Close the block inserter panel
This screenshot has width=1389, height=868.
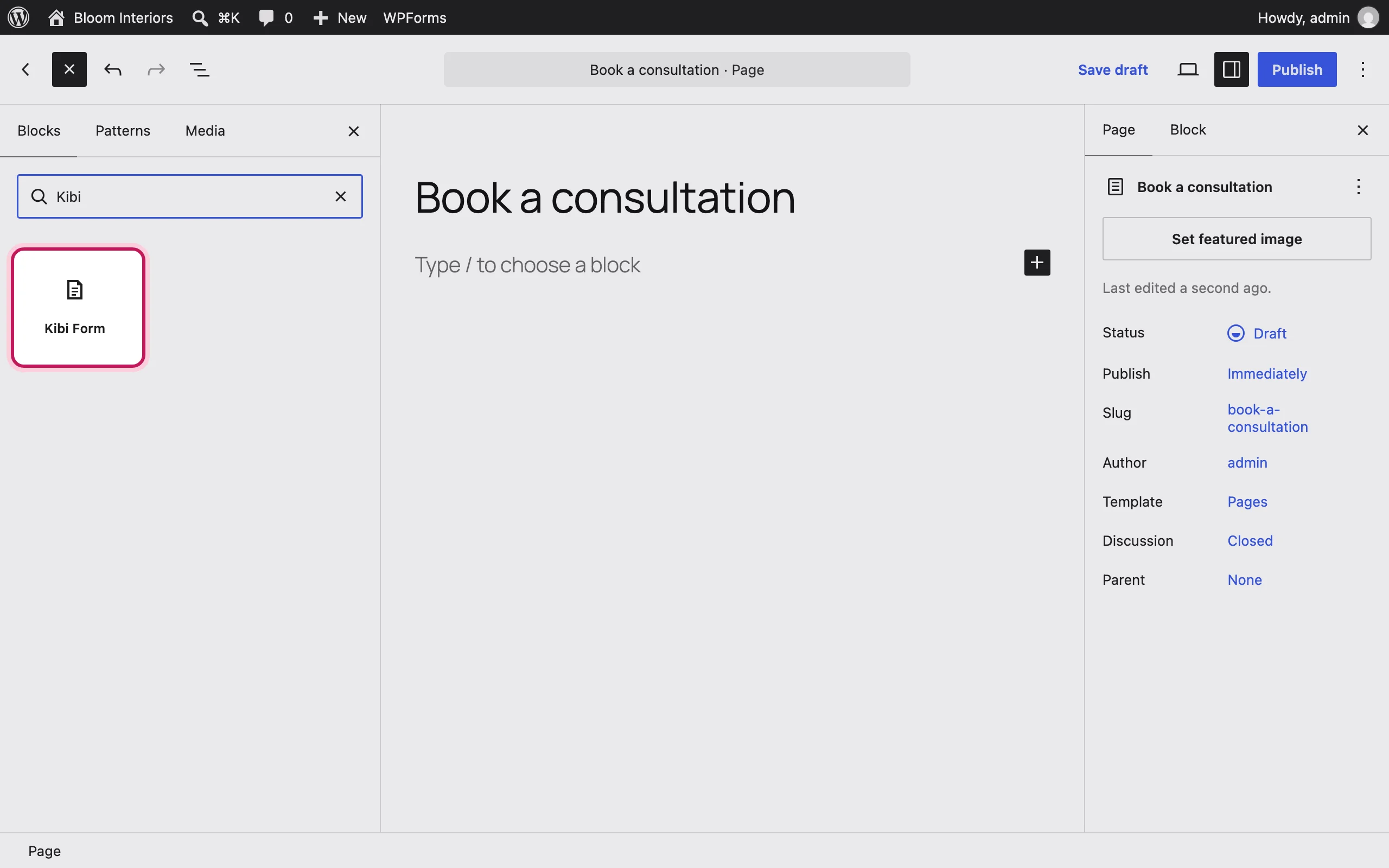[354, 131]
